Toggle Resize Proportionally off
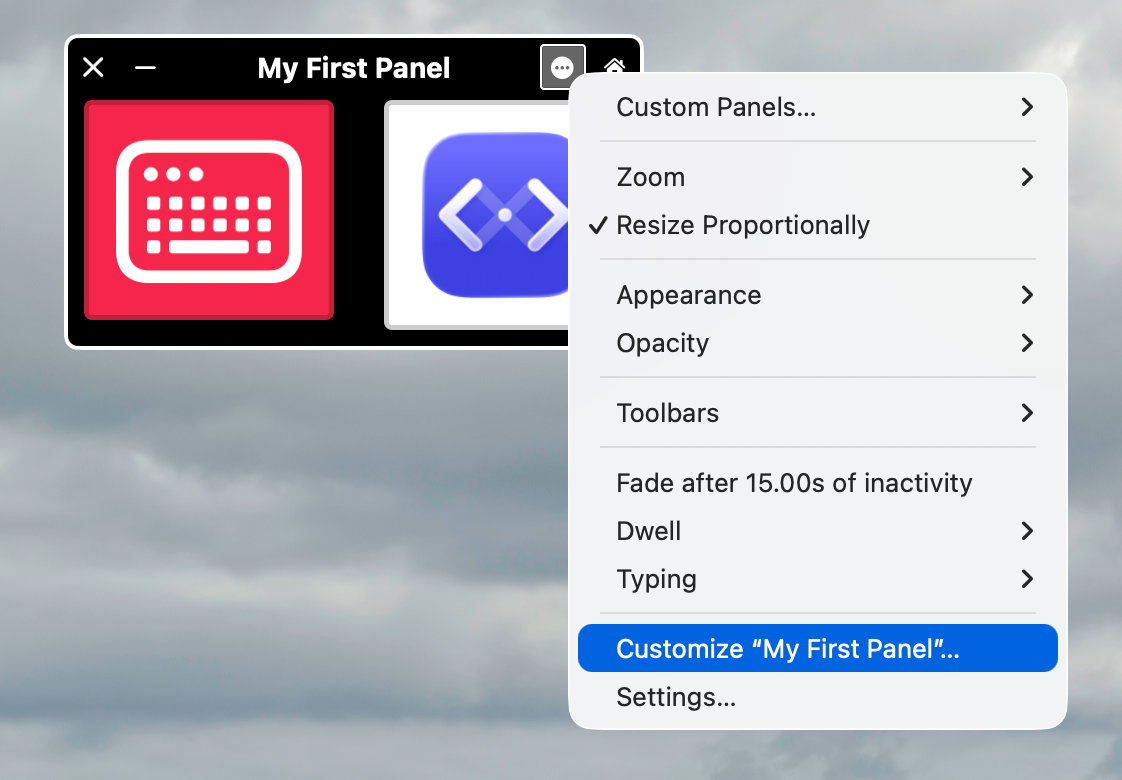The width and height of the screenshot is (1122, 780). tap(743, 225)
